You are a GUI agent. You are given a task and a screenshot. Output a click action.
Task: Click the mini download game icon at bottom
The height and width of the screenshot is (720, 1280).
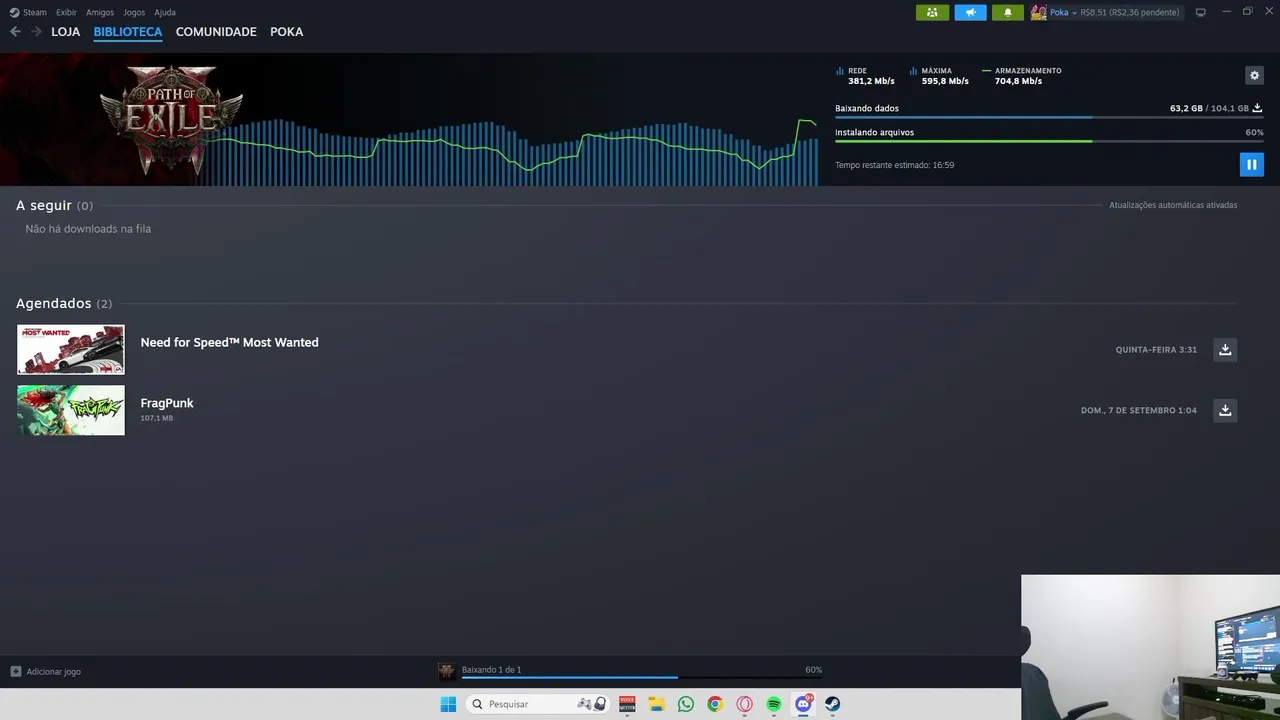[447, 672]
